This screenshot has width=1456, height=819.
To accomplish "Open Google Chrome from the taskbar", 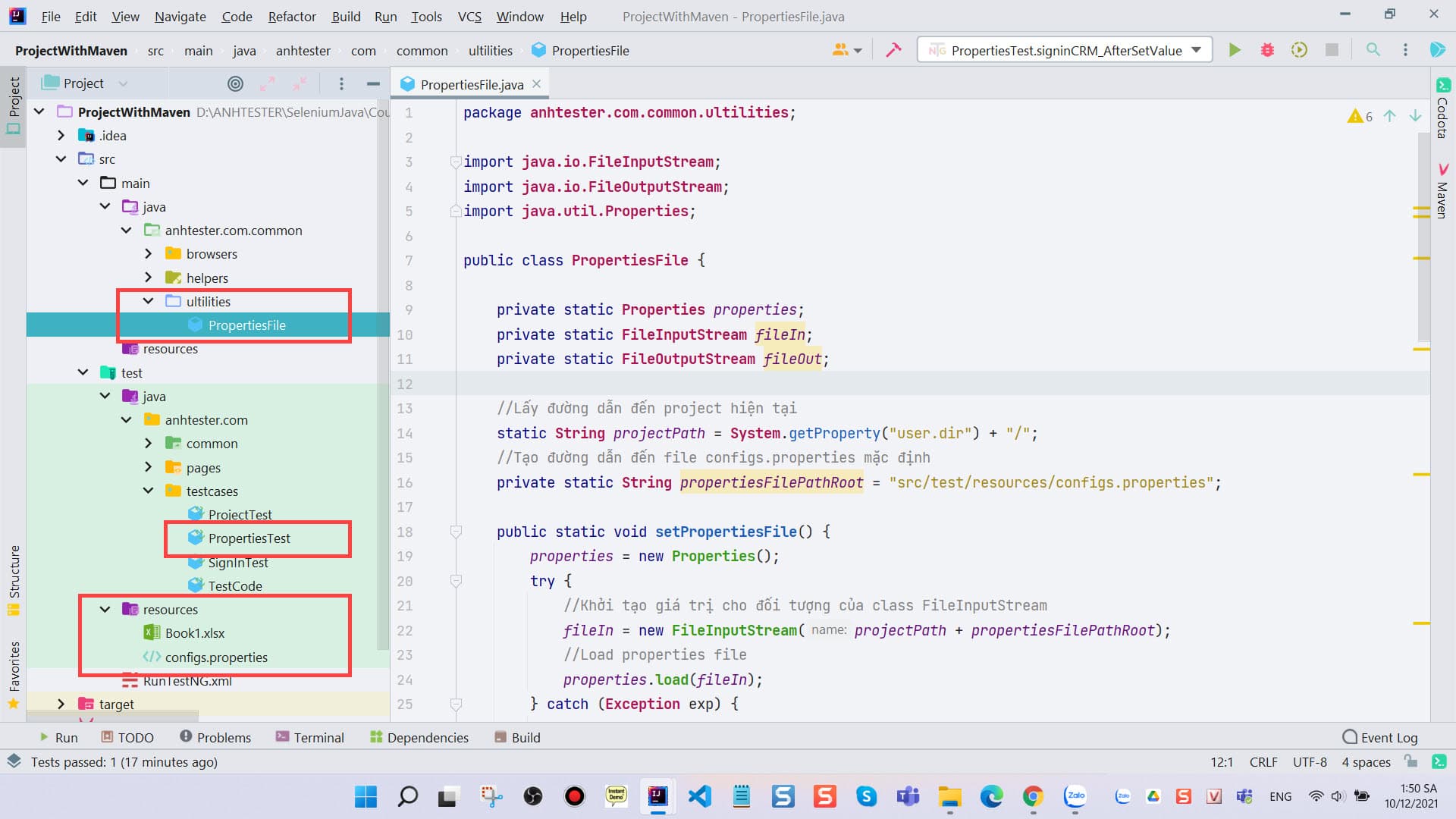I will (x=1032, y=796).
